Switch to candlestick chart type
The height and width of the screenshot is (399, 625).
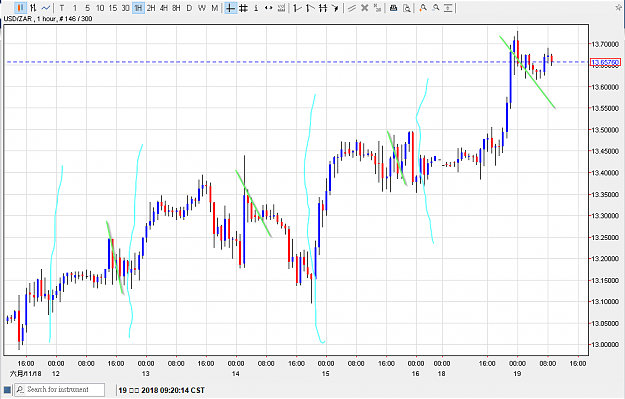point(20,8)
